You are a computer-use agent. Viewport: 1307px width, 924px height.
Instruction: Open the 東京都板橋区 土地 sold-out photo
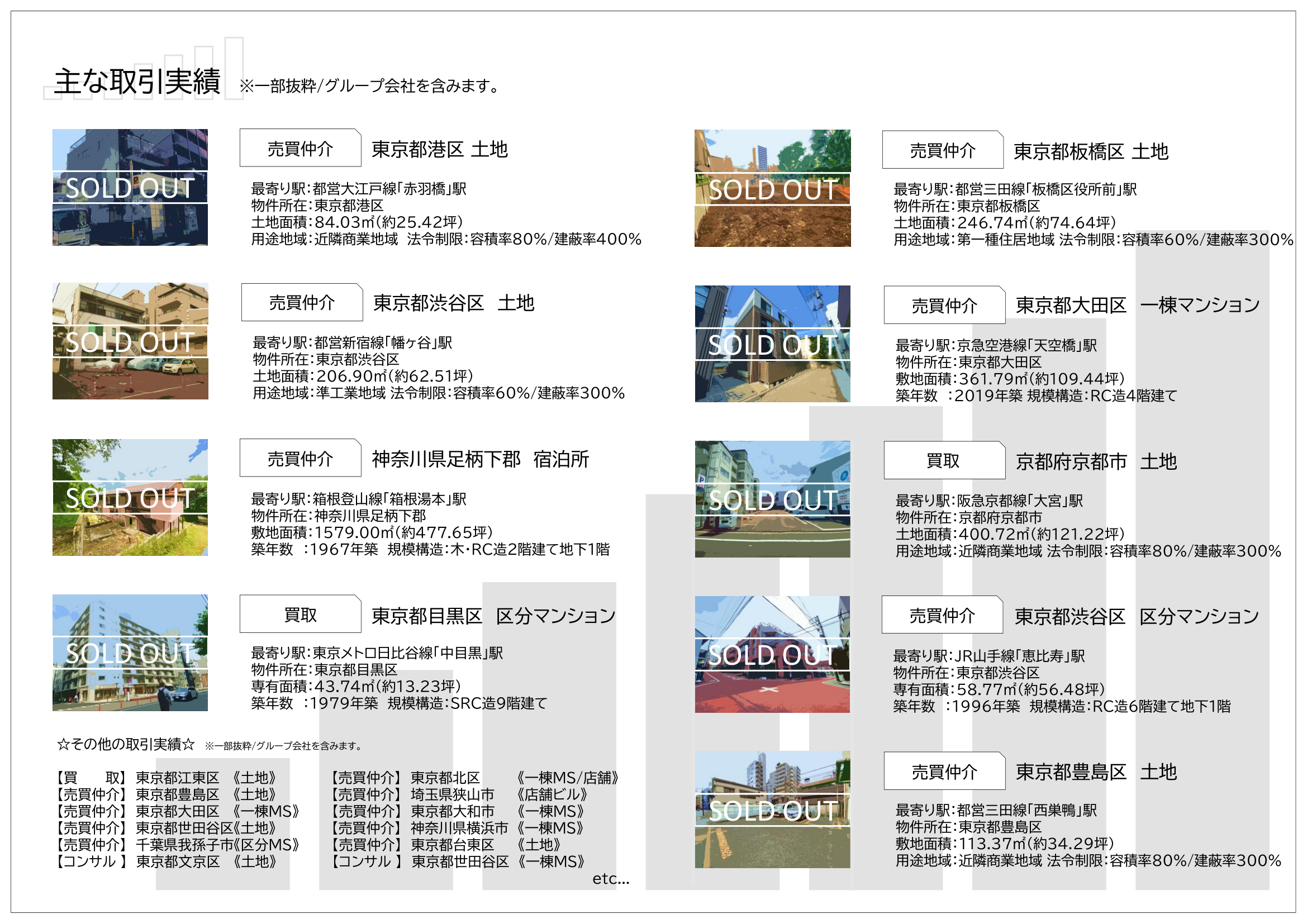pyautogui.click(x=772, y=188)
